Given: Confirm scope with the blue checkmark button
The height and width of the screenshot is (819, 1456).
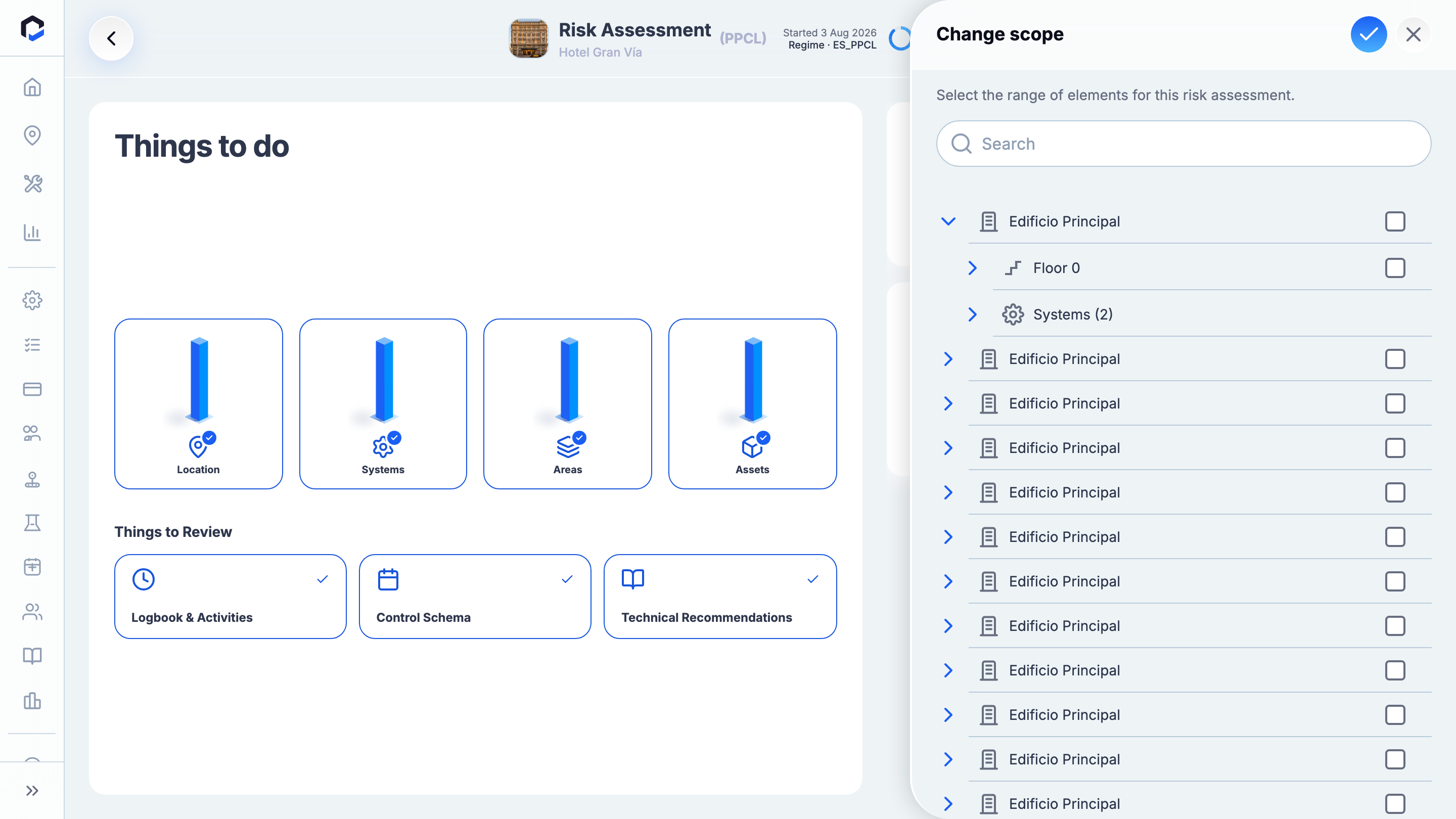Looking at the screenshot, I should click(x=1369, y=34).
